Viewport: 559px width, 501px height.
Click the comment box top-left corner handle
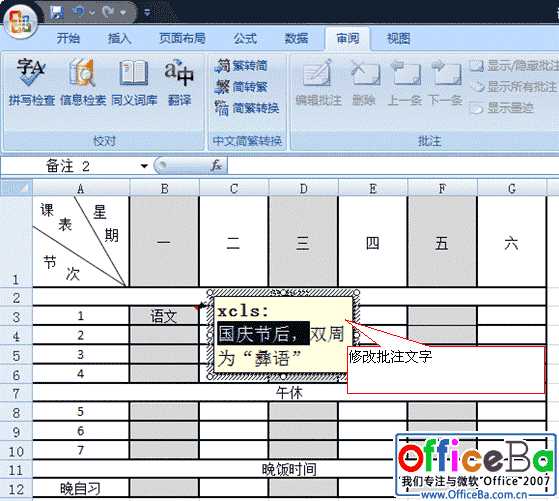(x=210, y=293)
